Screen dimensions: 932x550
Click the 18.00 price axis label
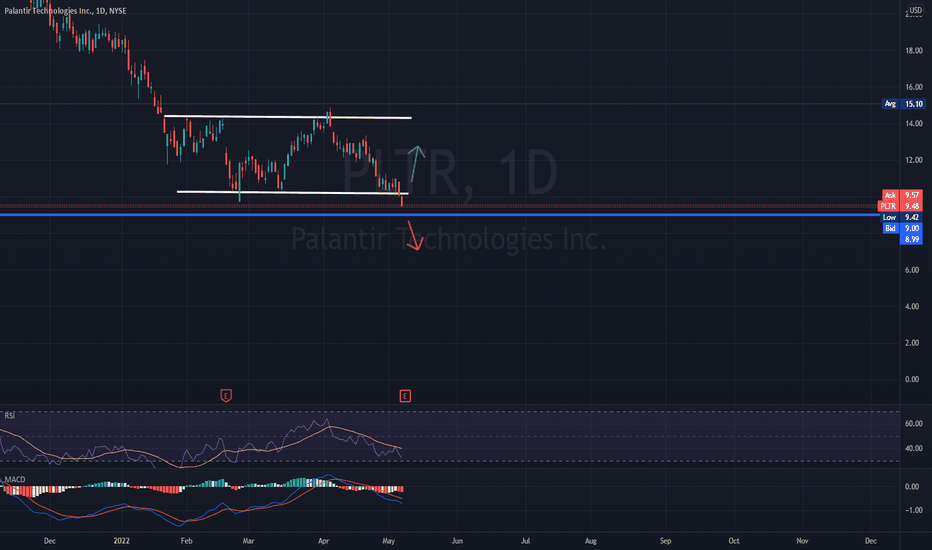[914, 51]
